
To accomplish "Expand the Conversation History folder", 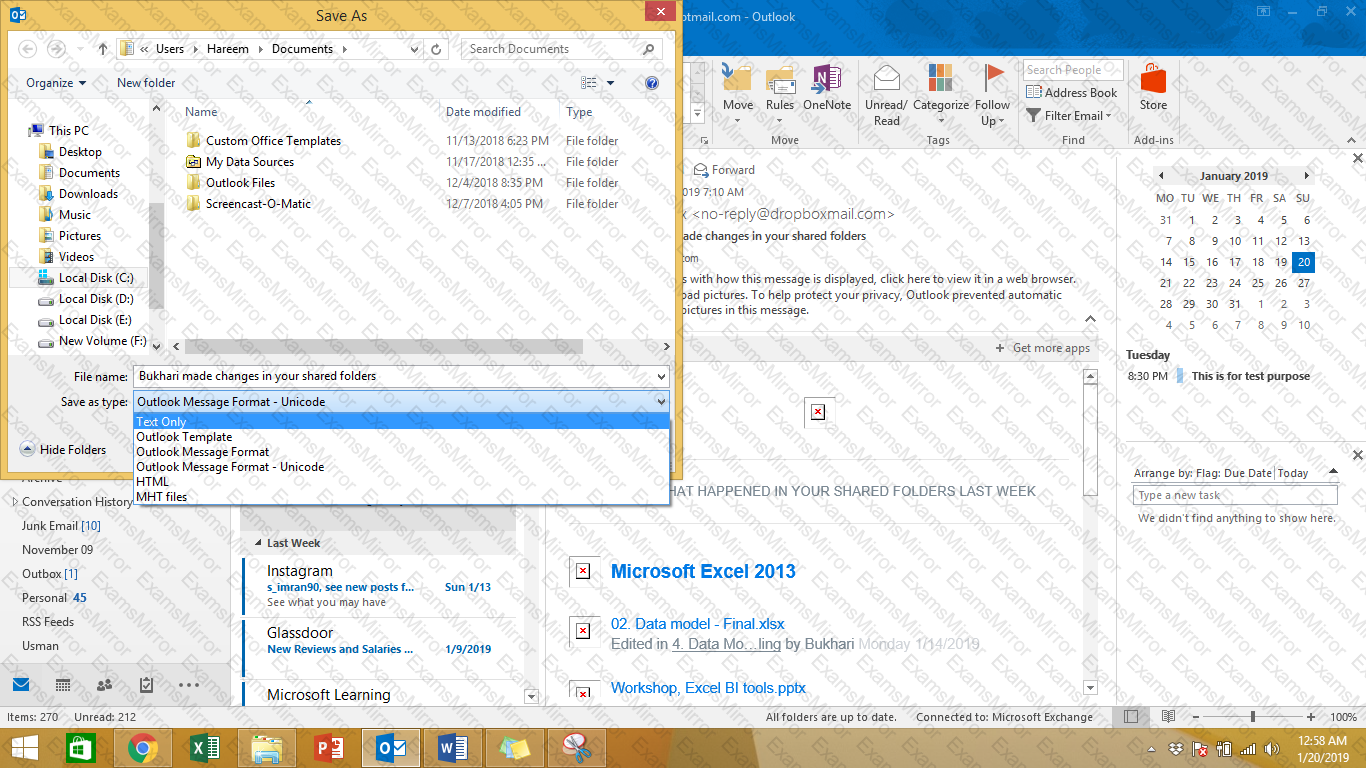I will (14, 502).
